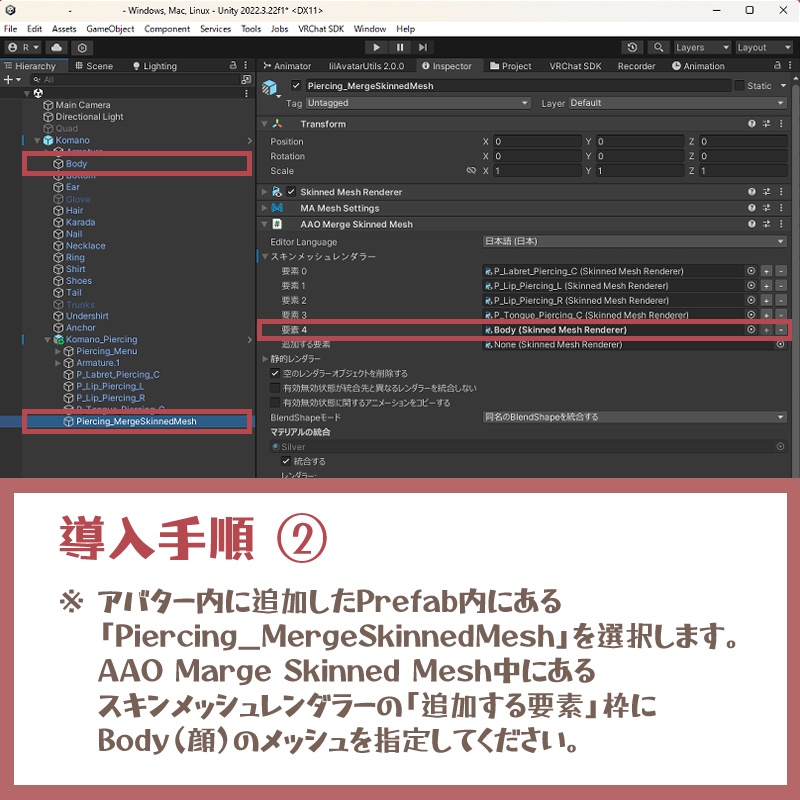800x800 pixels.
Task: Uncheck 空のレンダラーオブジェクトを削除する checkbox
Action: tap(275, 373)
